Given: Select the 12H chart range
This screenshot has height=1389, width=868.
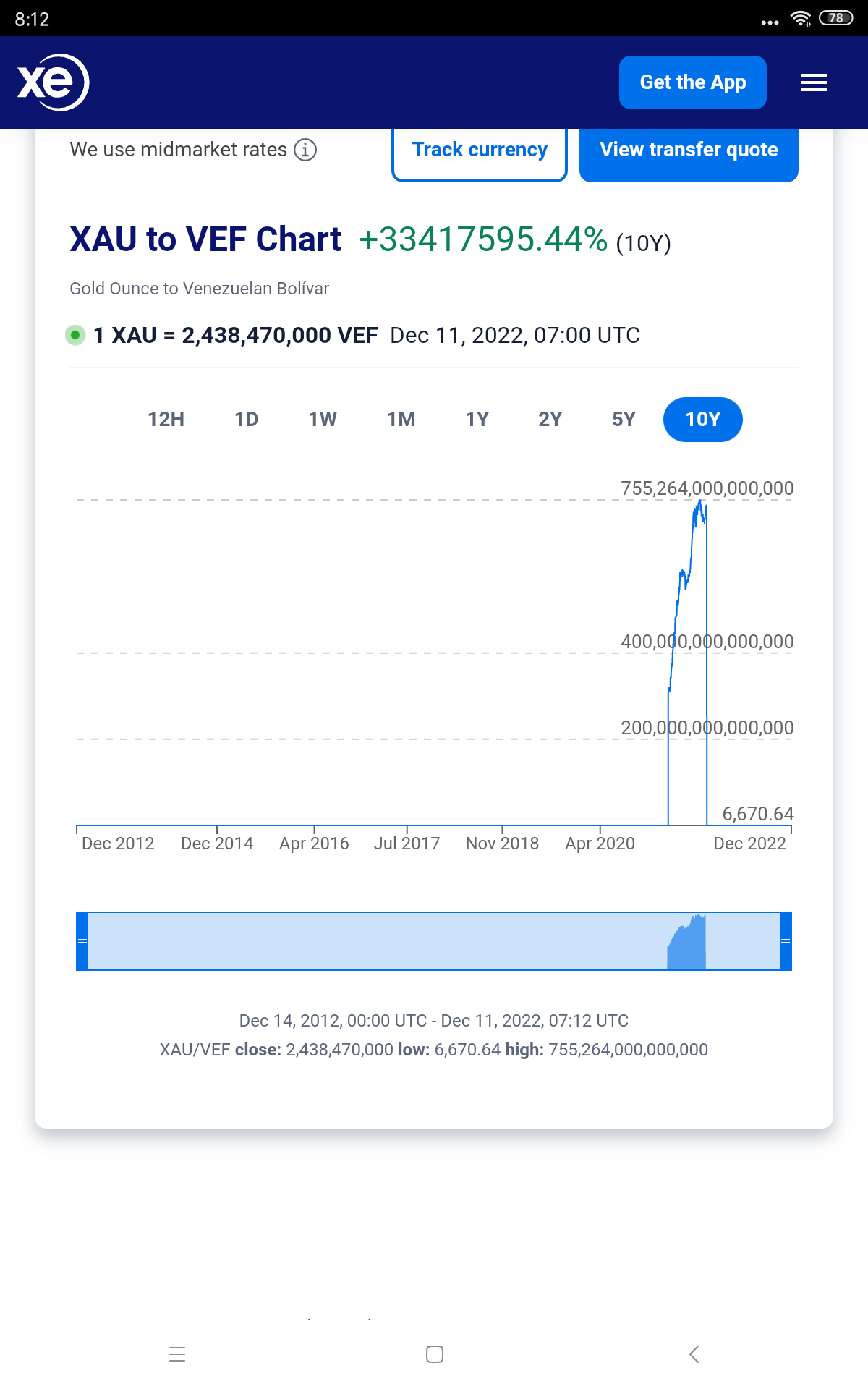Looking at the screenshot, I should (166, 420).
